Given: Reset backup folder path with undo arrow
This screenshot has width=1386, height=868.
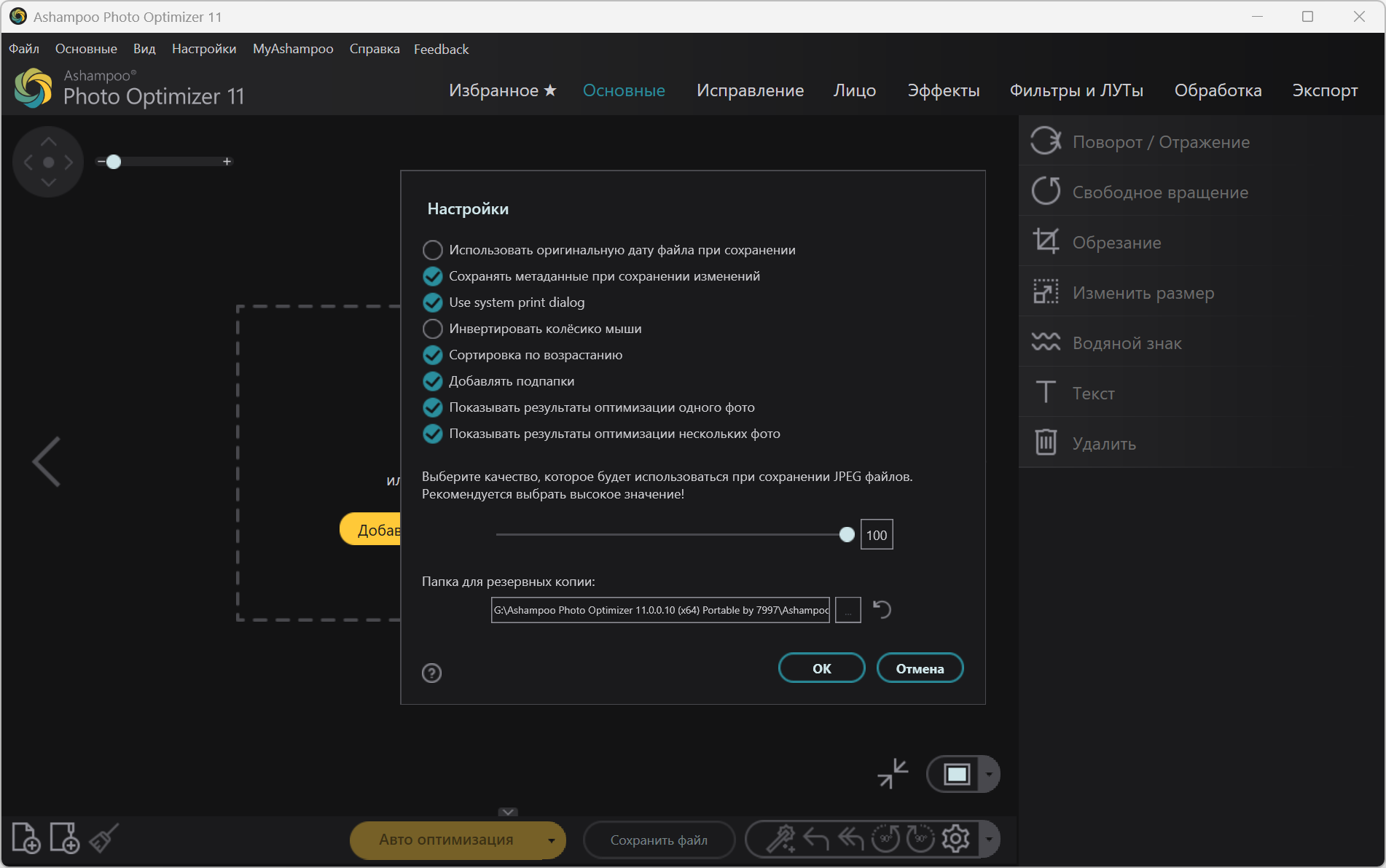Looking at the screenshot, I should [882, 609].
